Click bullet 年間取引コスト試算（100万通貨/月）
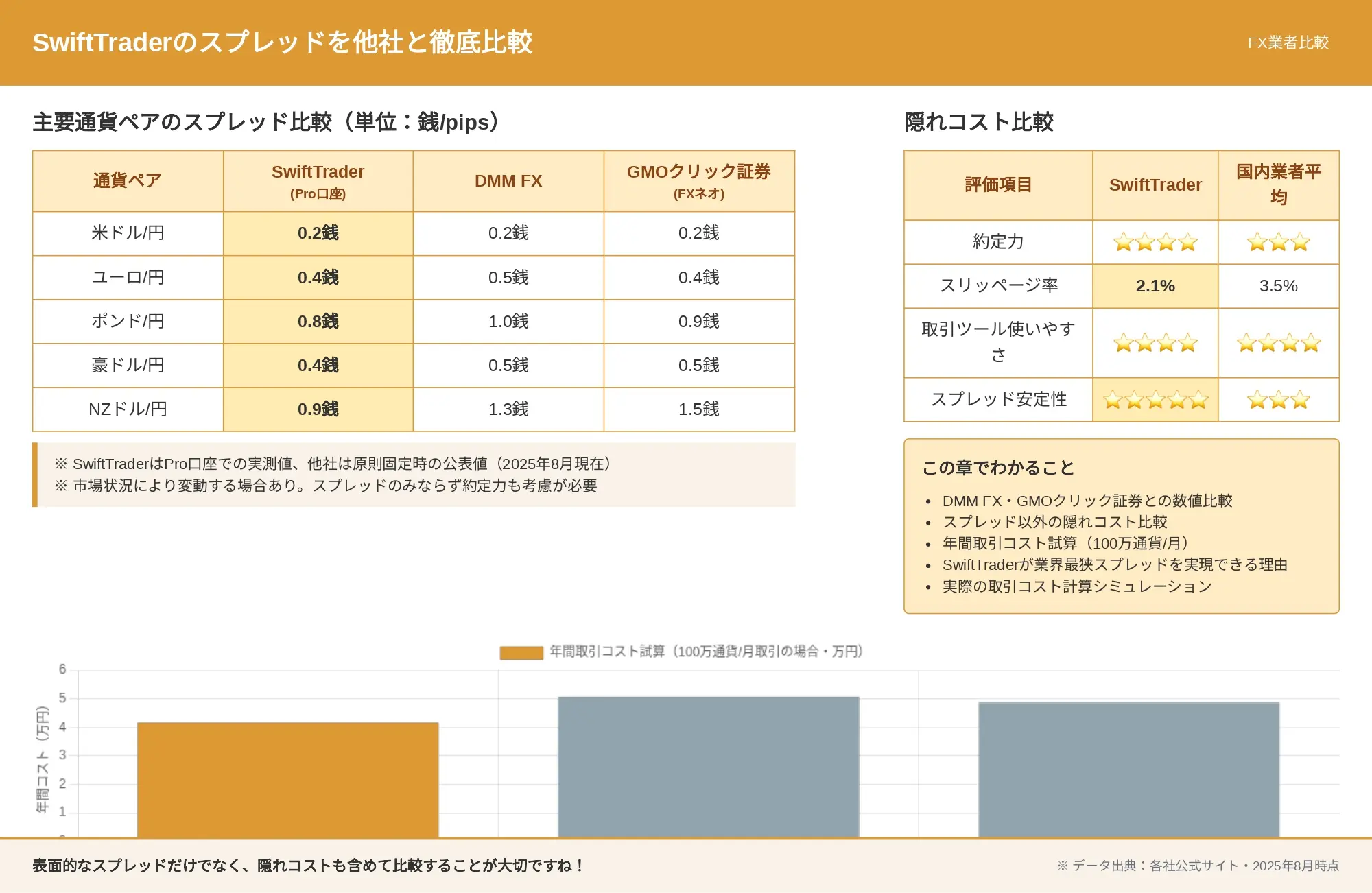Image resolution: width=1372 pixels, height=893 pixels. tap(1067, 543)
